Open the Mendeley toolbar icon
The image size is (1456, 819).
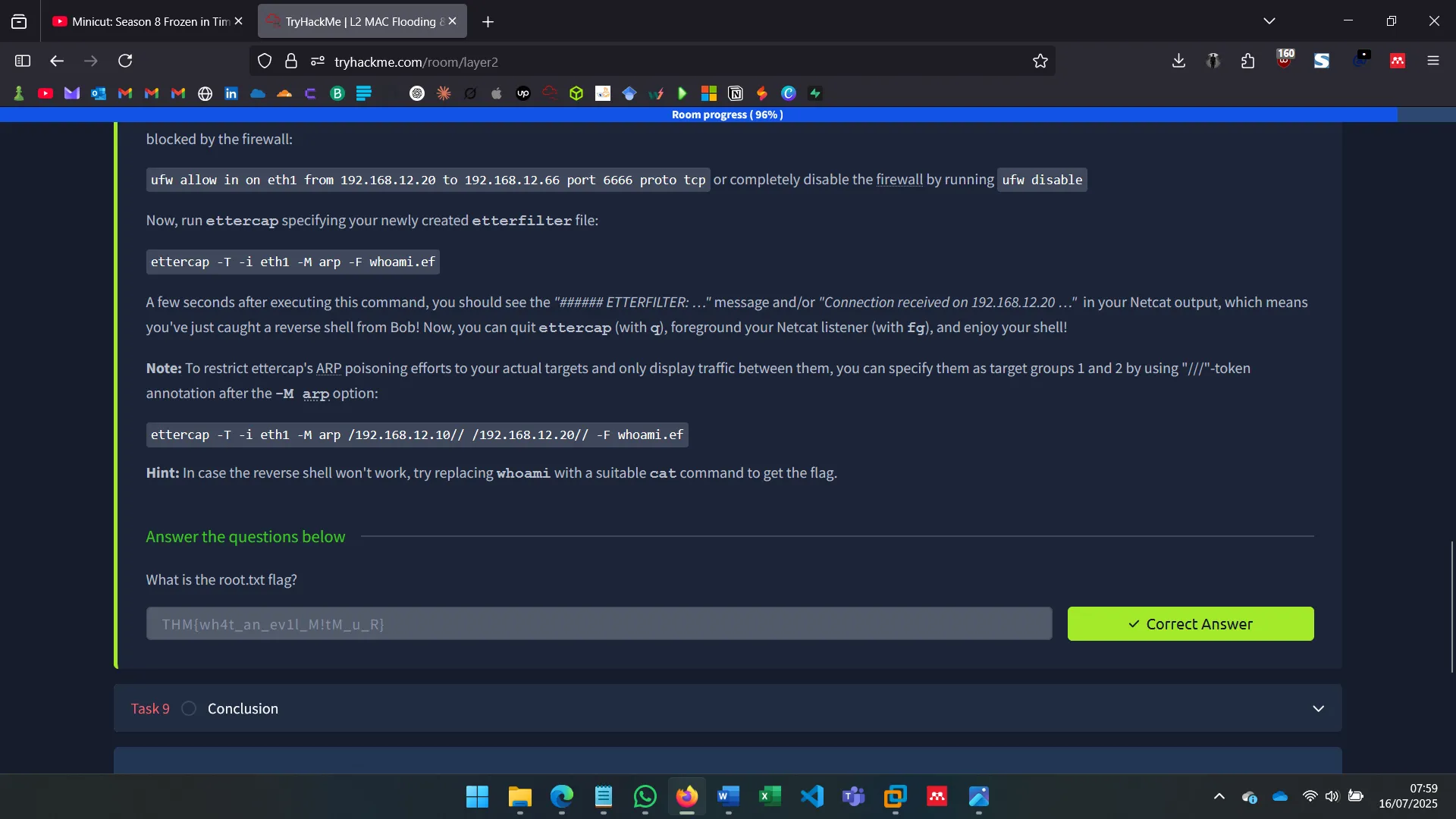point(1398,61)
